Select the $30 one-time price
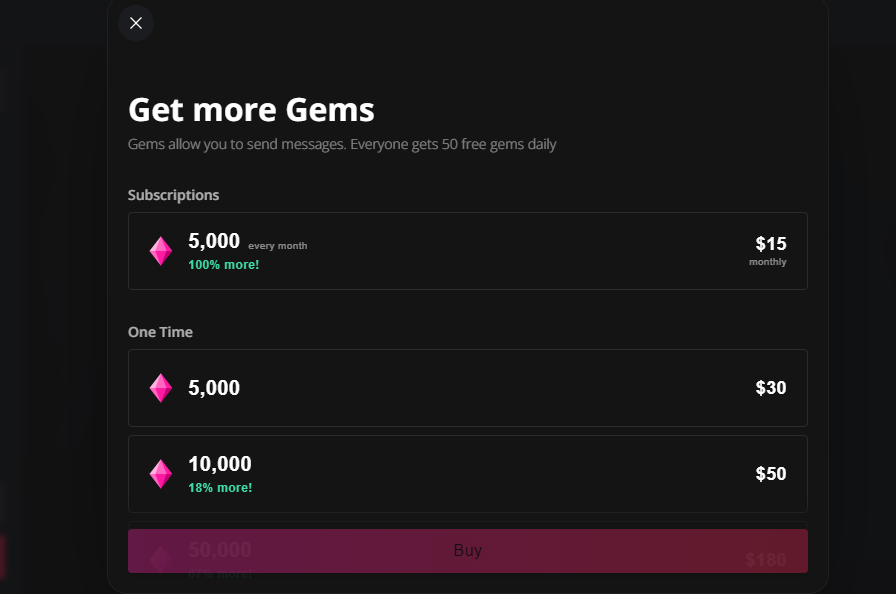Image resolution: width=896 pixels, height=594 pixels. pyautogui.click(x=770, y=388)
